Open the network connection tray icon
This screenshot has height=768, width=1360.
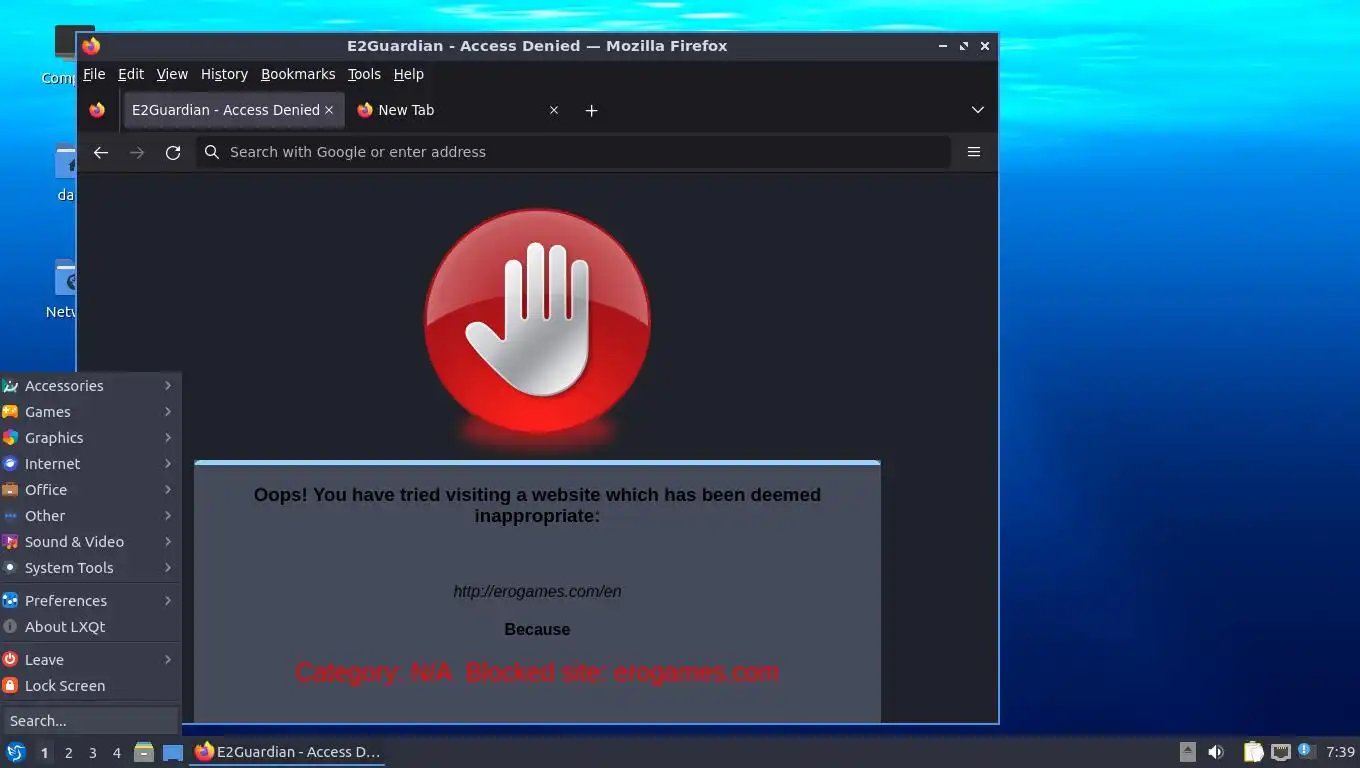pos(1280,752)
